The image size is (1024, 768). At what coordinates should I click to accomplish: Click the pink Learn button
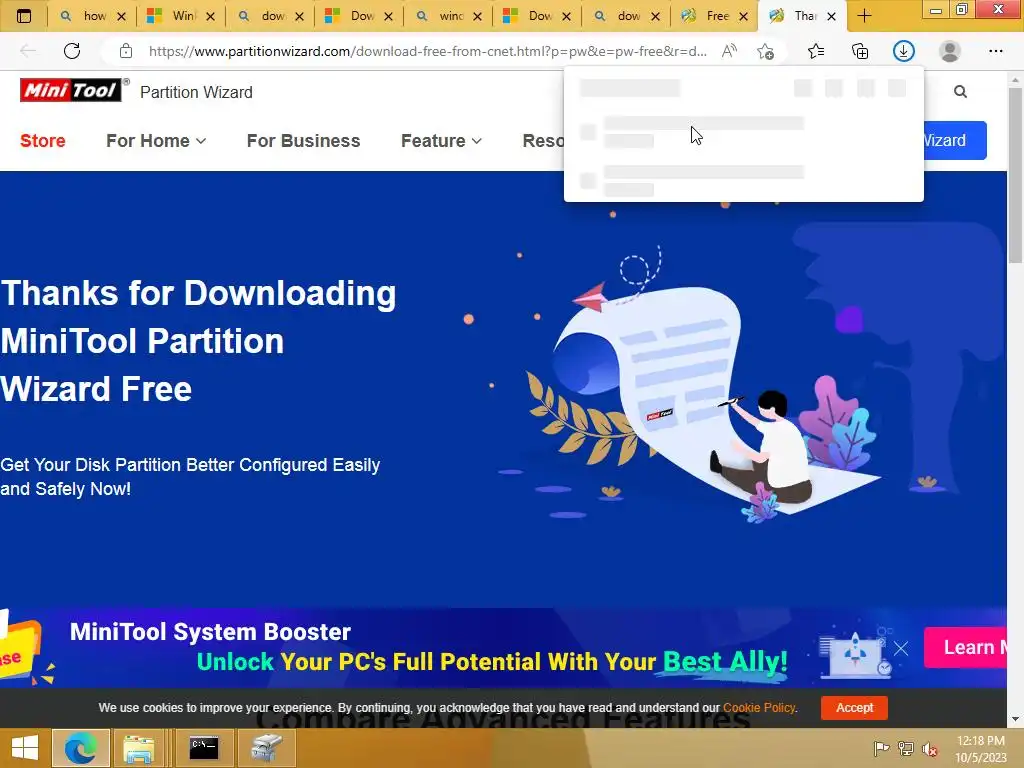(x=965, y=647)
